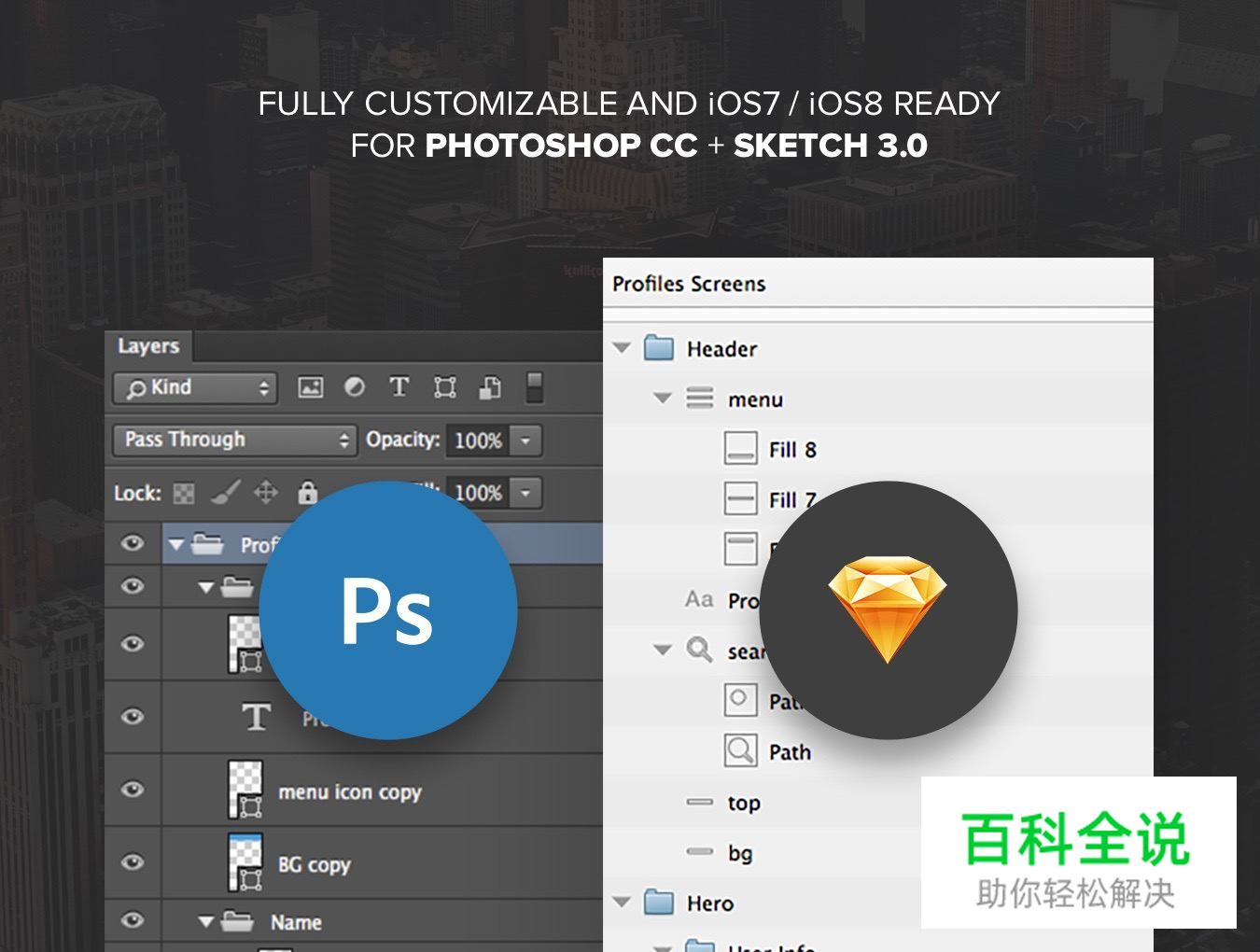Hide the menu icon copy layer
This screenshot has width=1260, height=952.
pos(132,791)
